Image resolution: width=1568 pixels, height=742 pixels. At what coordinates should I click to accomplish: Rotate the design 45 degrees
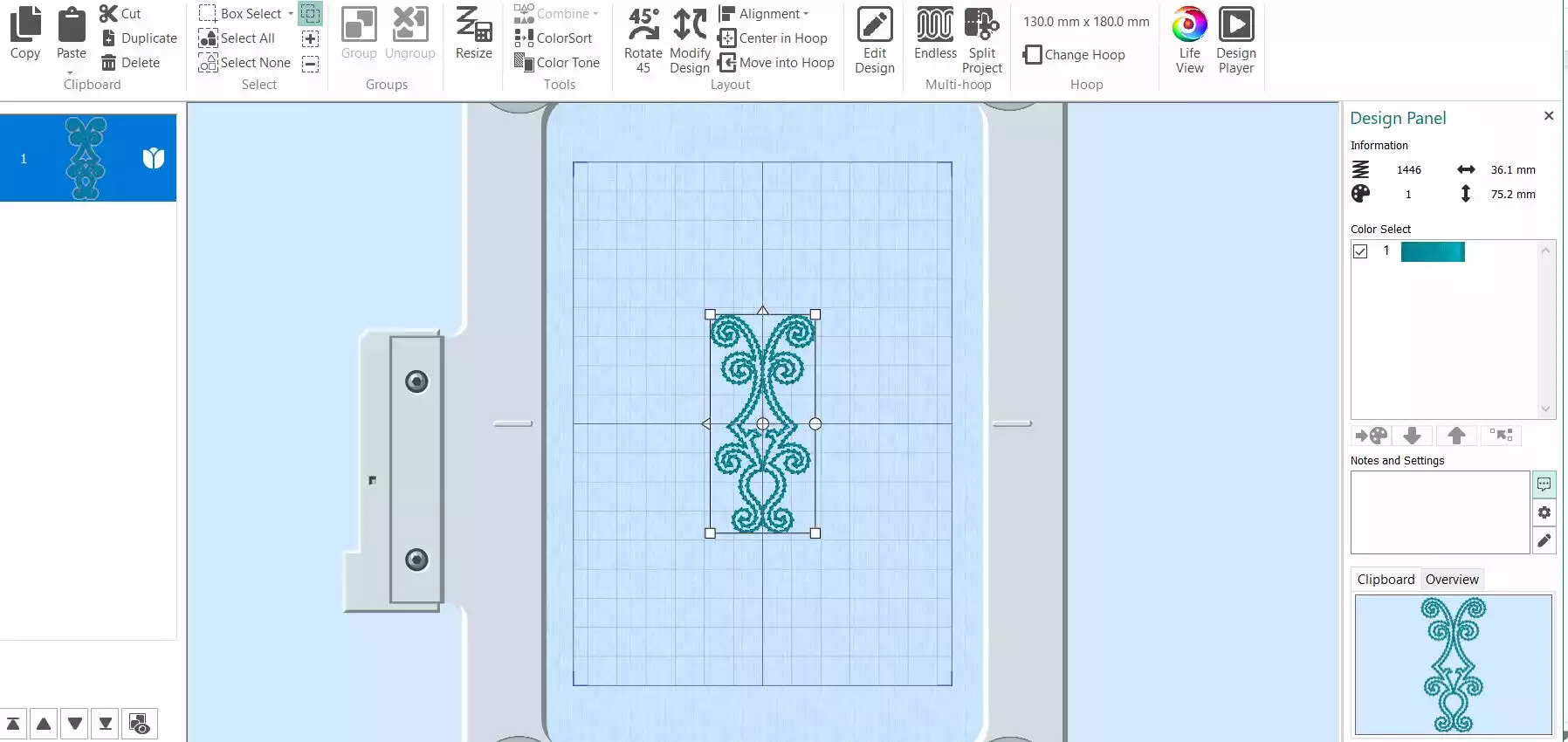point(643,40)
